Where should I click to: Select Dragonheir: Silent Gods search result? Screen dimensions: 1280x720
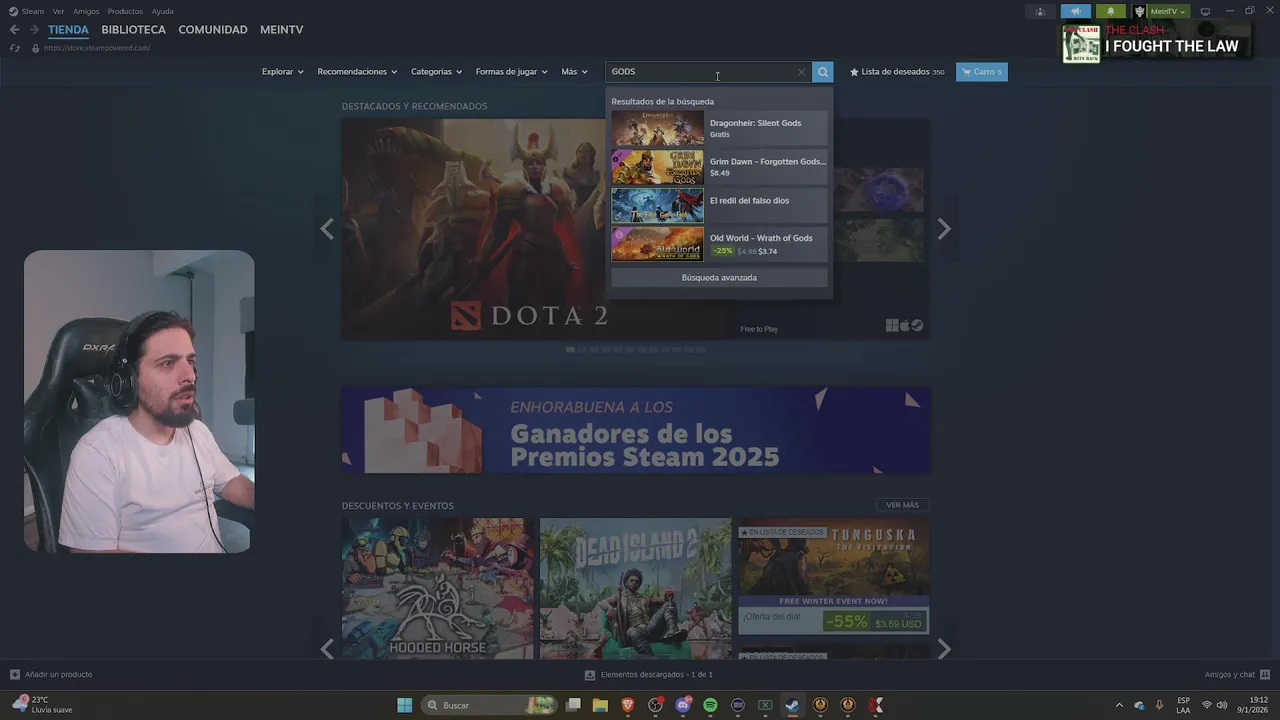[x=719, y=129]
